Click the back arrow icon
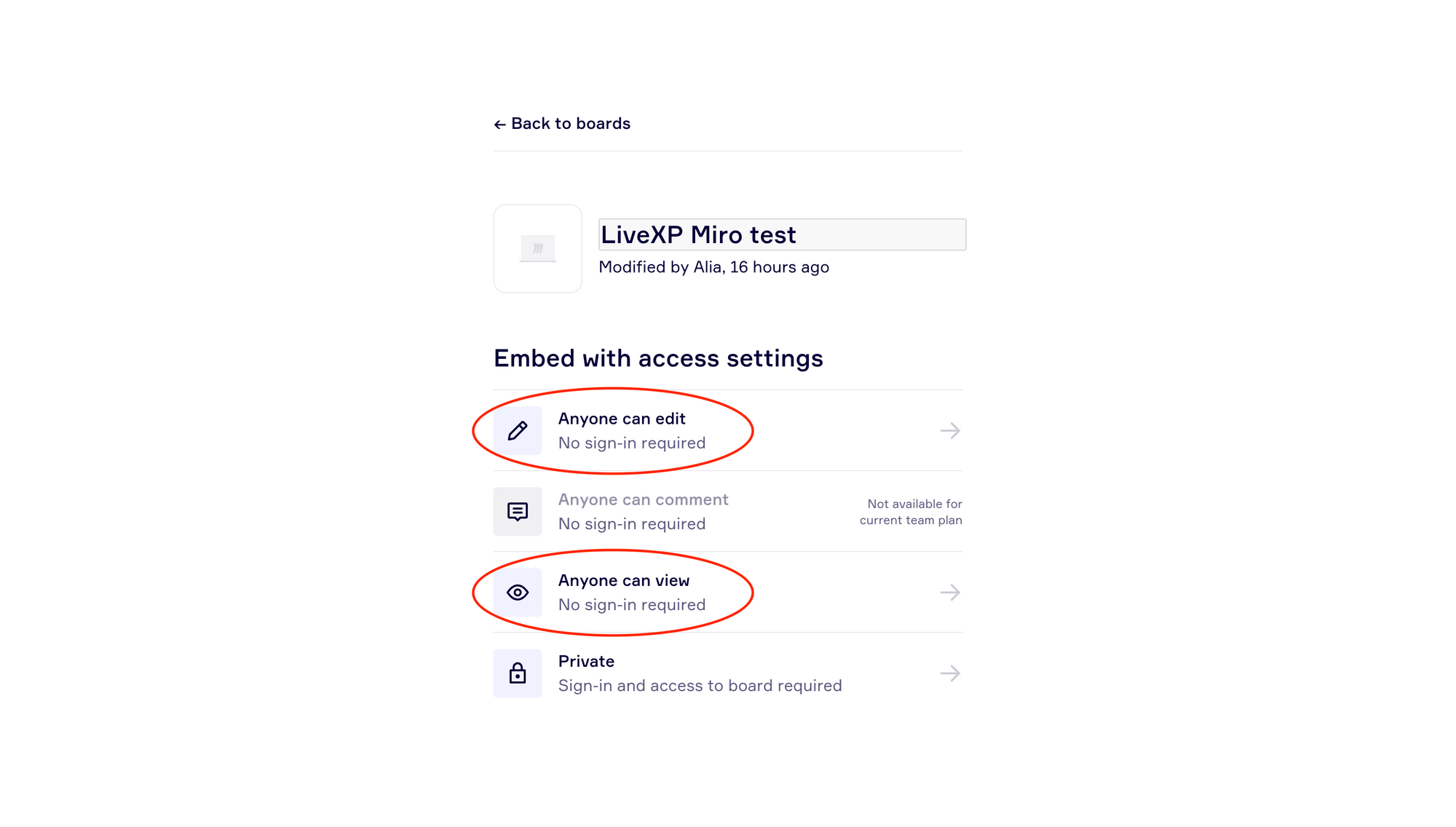Image resolution: width=1456 pixels, height=827 pixels. [x=499, y=124]
